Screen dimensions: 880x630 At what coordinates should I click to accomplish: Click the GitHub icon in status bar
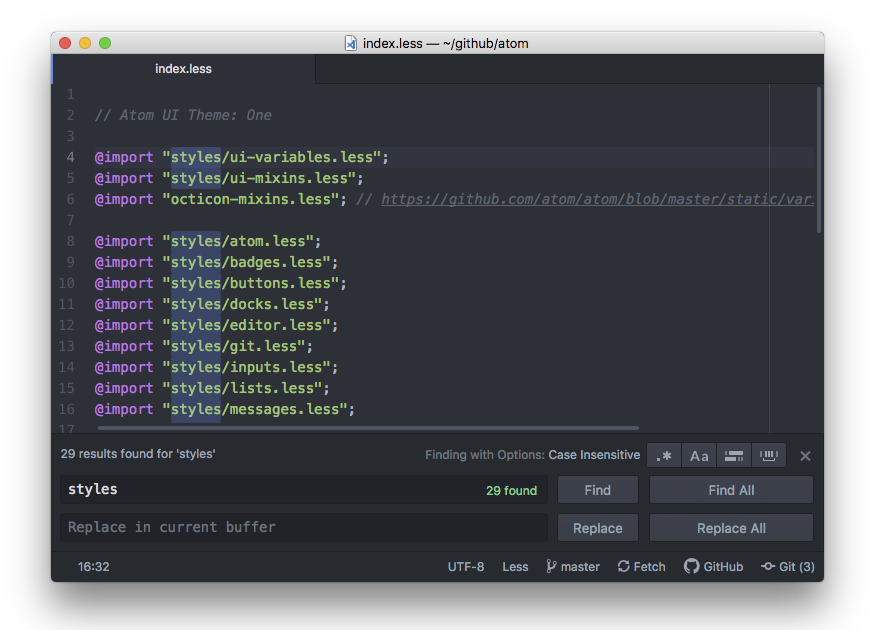coord(691,566)
